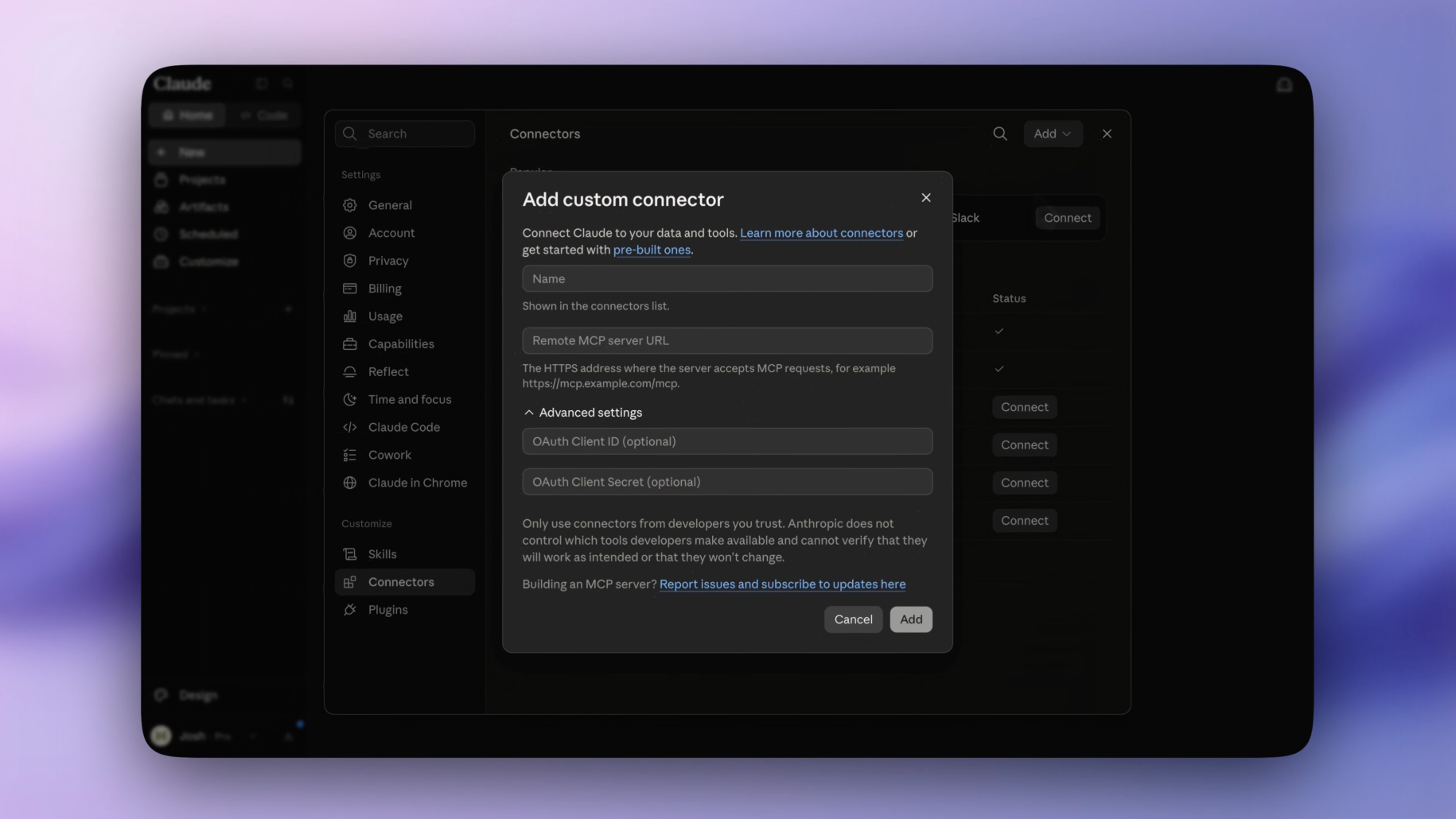
Task: Open Capabilities via the briefcase icon
Action: pyautogui.click(x=350, y=344)
